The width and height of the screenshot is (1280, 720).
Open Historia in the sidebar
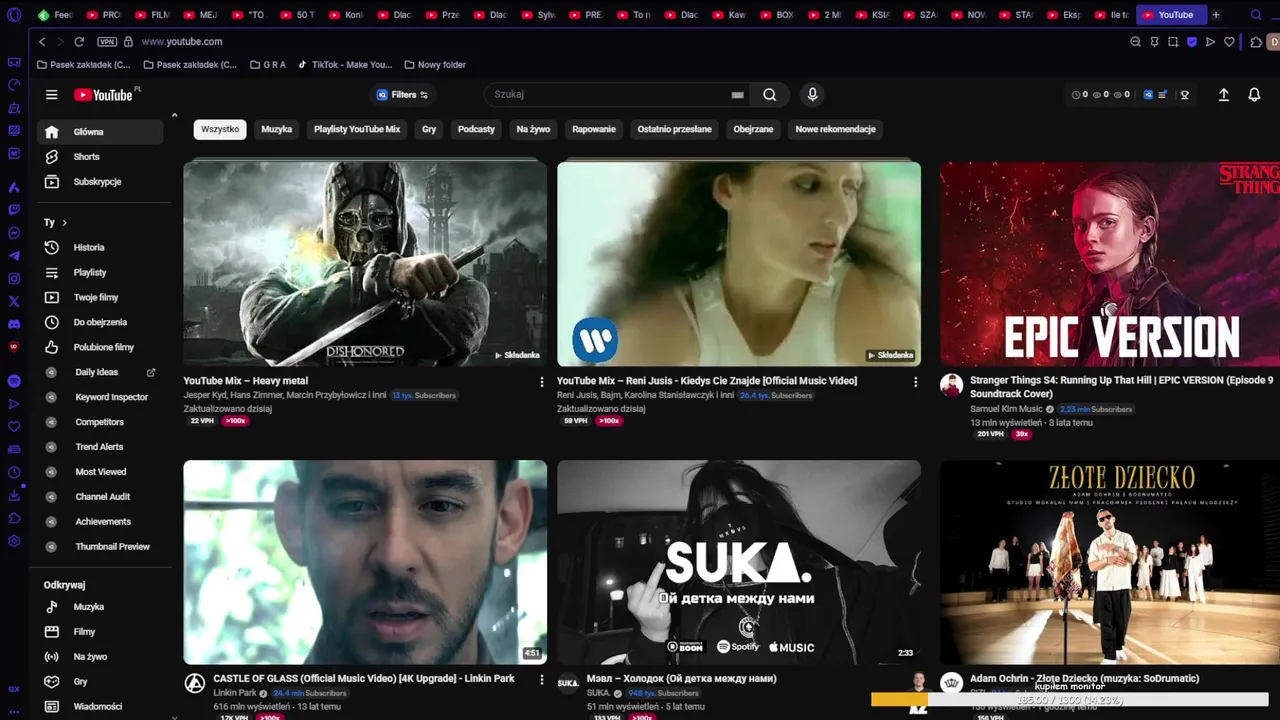click(100, 247)
